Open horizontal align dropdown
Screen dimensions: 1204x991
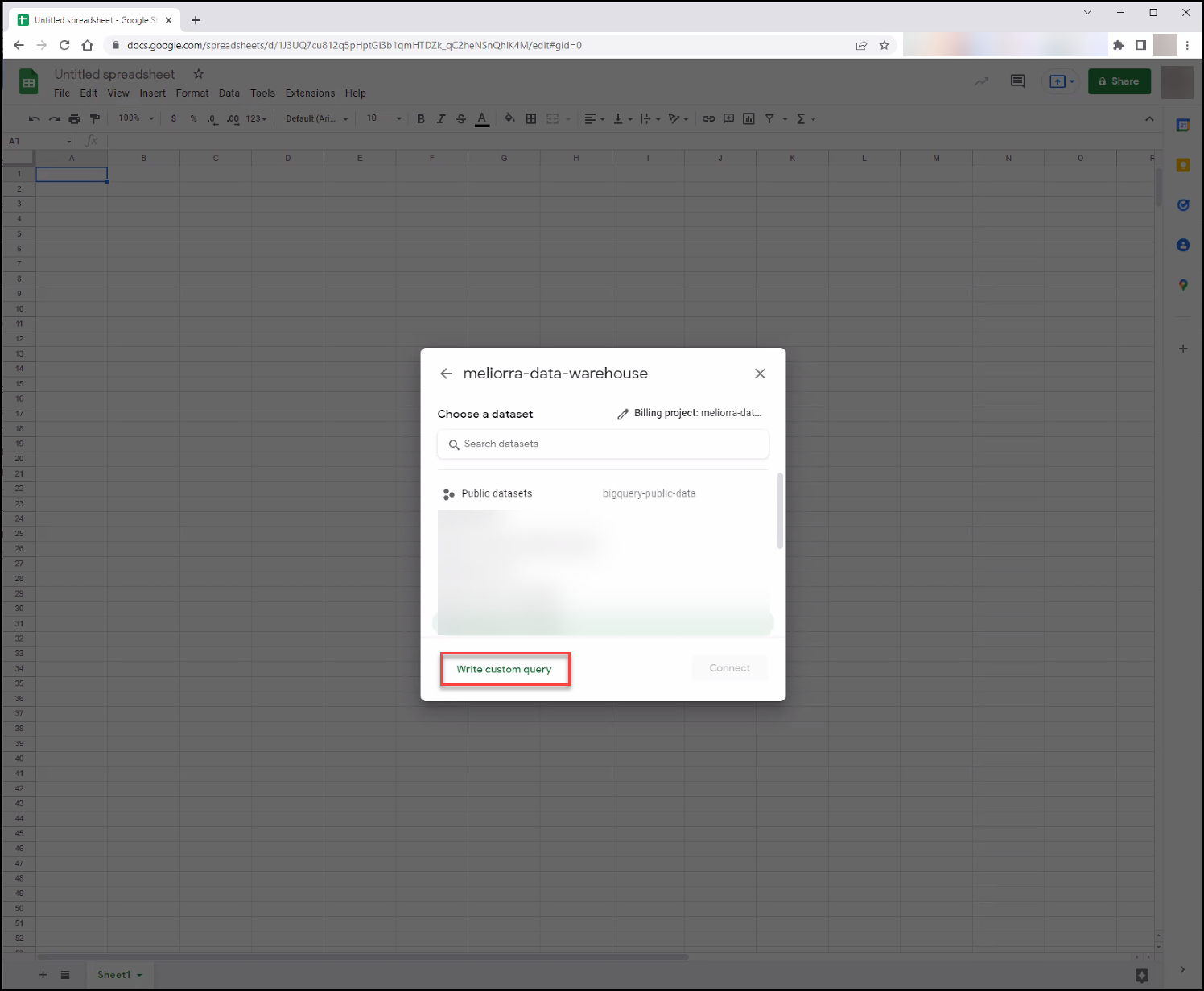pyautogui.click(x=594, y=118)
